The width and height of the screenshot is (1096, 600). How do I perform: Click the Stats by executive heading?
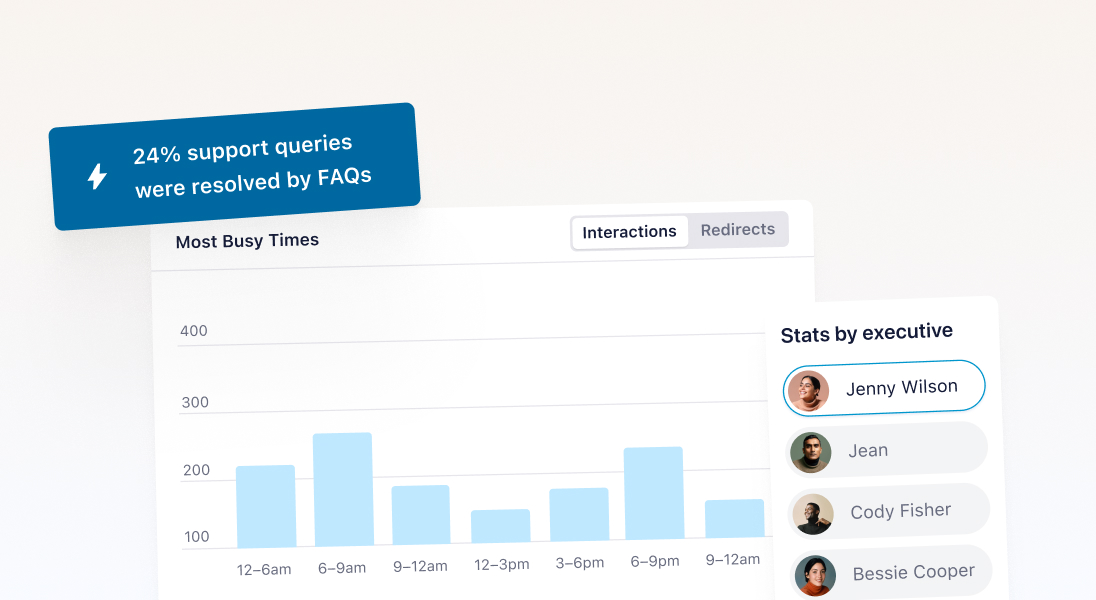(x=866, y=331)
